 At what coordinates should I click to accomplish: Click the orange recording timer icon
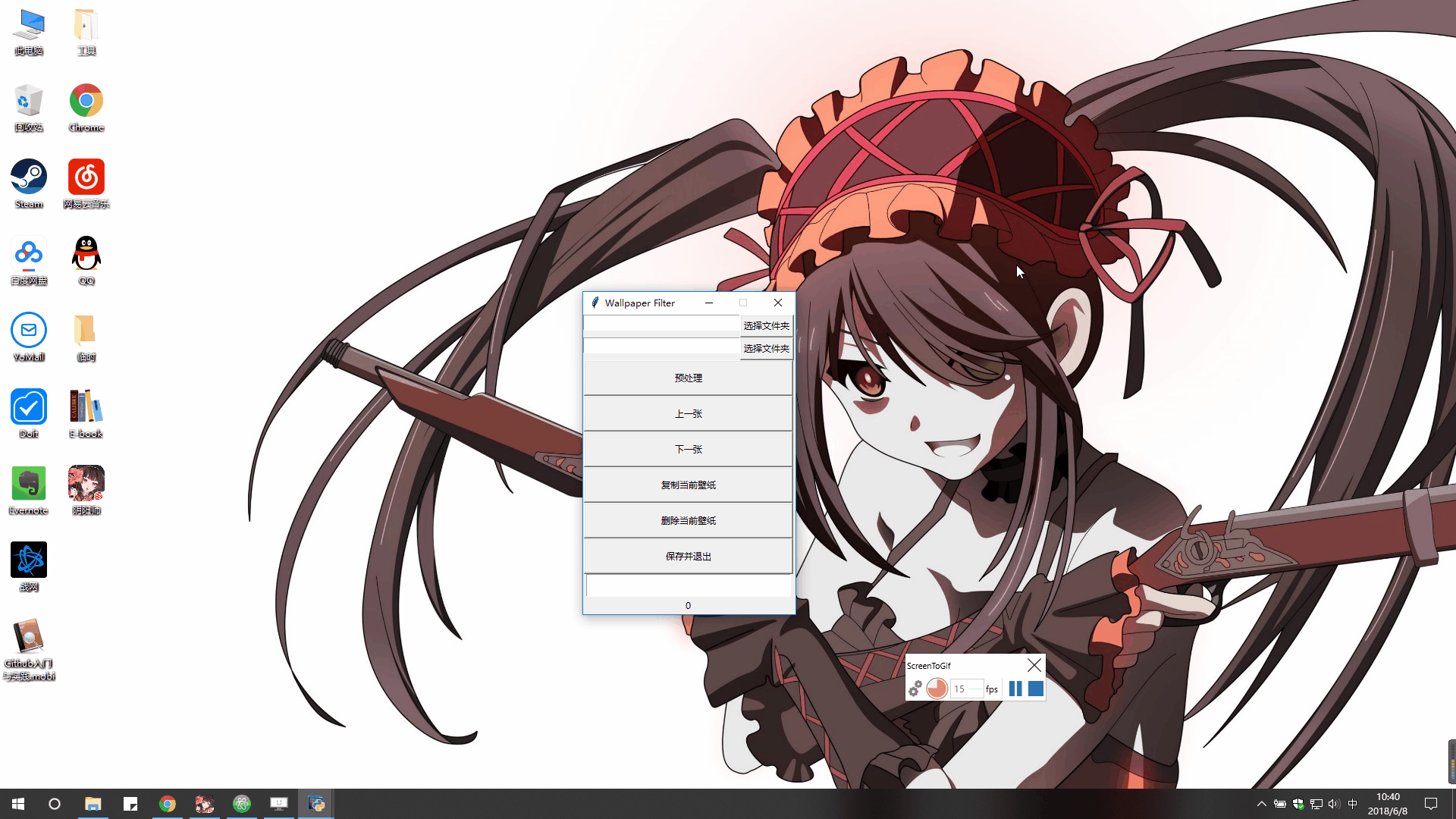(937, 689)
